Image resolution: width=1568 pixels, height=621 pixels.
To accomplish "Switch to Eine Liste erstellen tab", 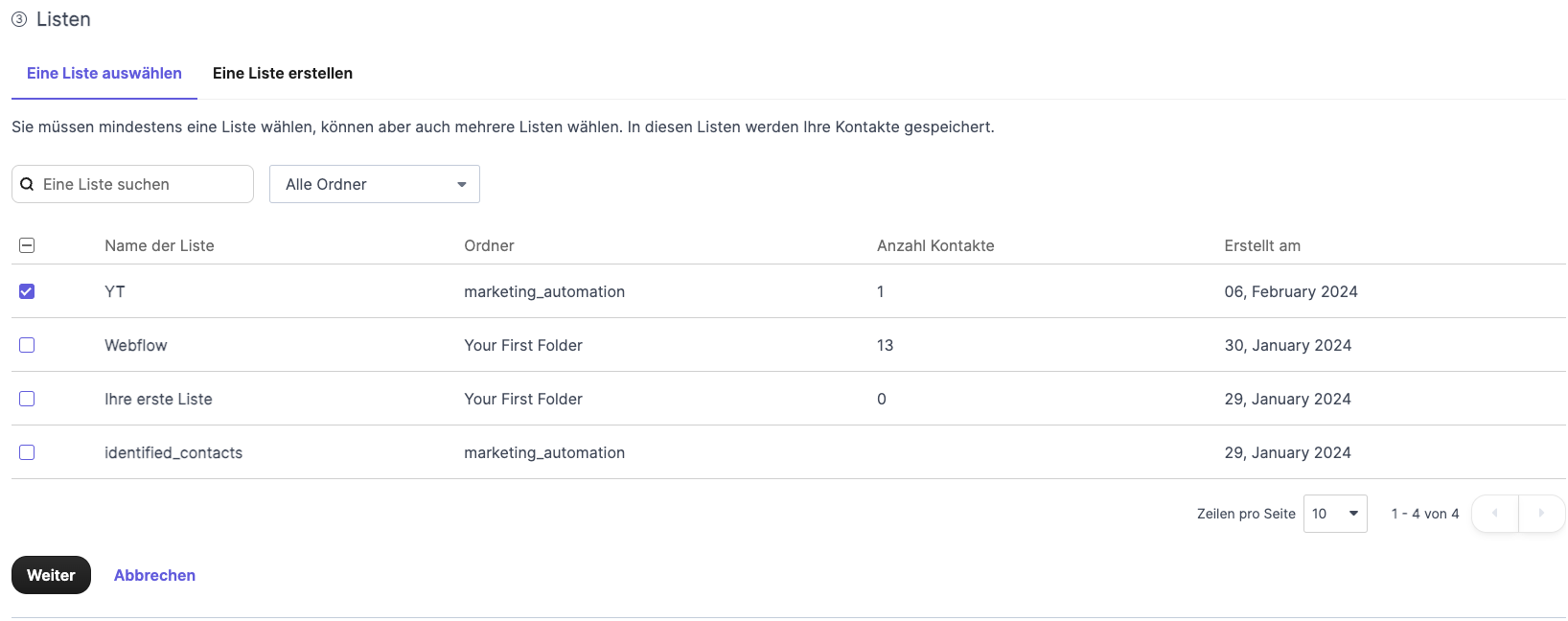I will point(283,74).
